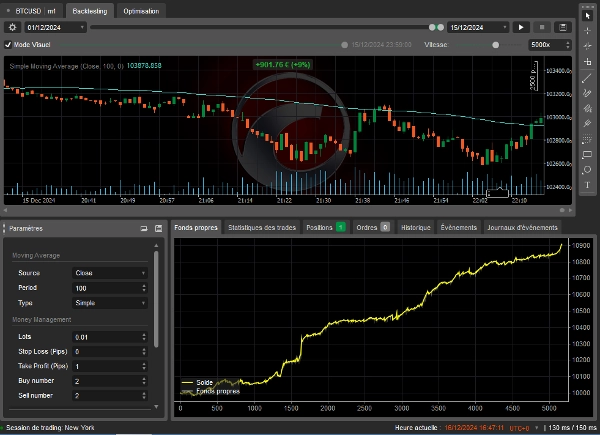This screenshot has height=435, width=600.
Task: Click the Take Profit (Pips) stepper arrows
Action: 144,367
